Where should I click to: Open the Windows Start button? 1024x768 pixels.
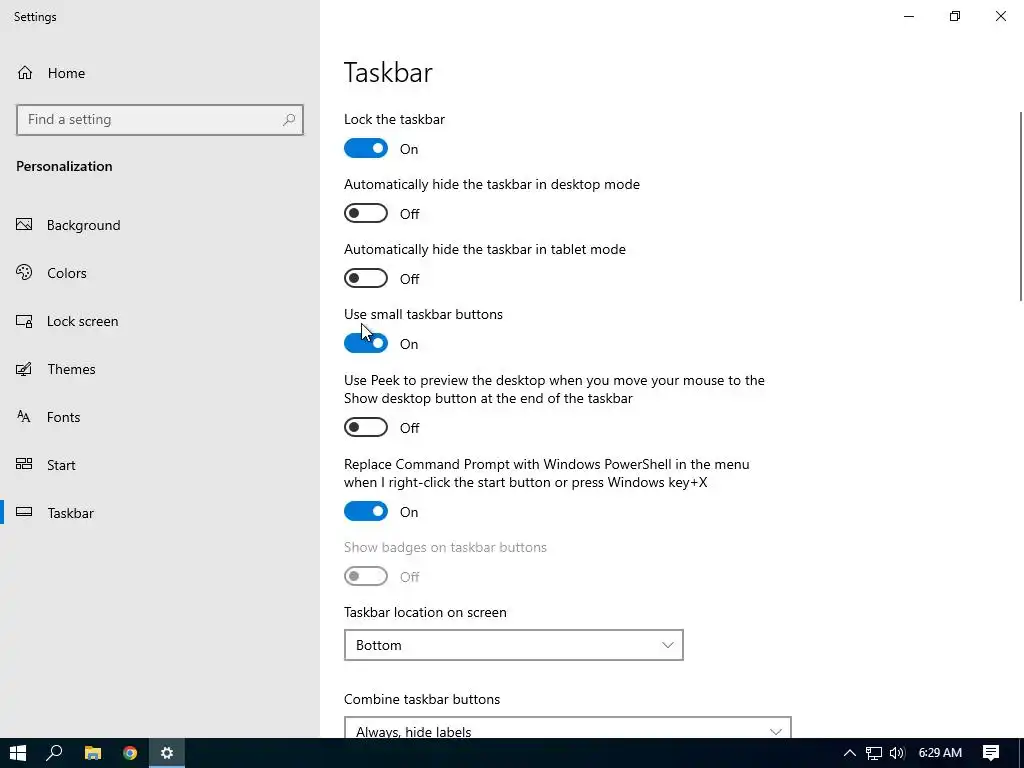[x=18, y=753]
